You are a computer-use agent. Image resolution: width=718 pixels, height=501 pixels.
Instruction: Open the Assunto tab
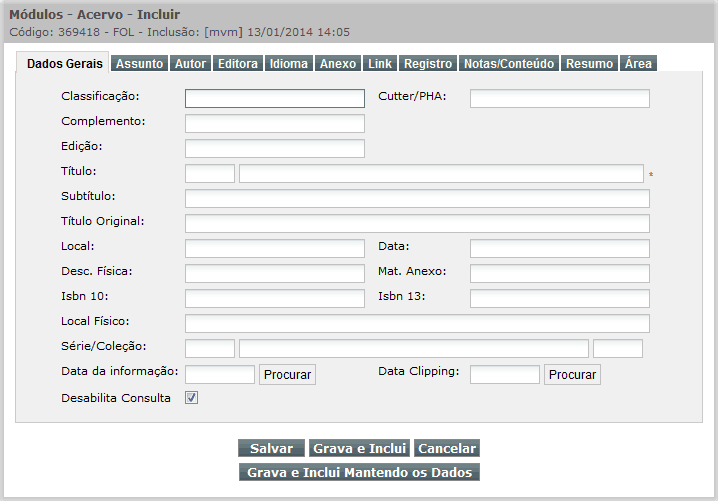coord(139,63)
